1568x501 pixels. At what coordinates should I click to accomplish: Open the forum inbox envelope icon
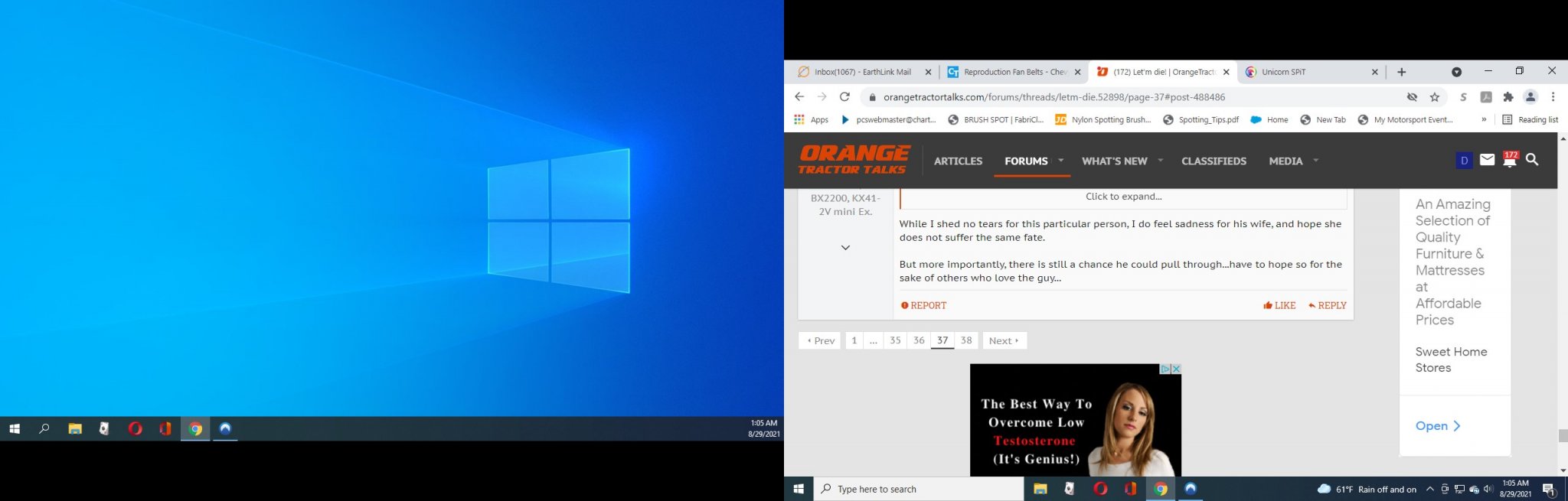tap(1487, 160)
